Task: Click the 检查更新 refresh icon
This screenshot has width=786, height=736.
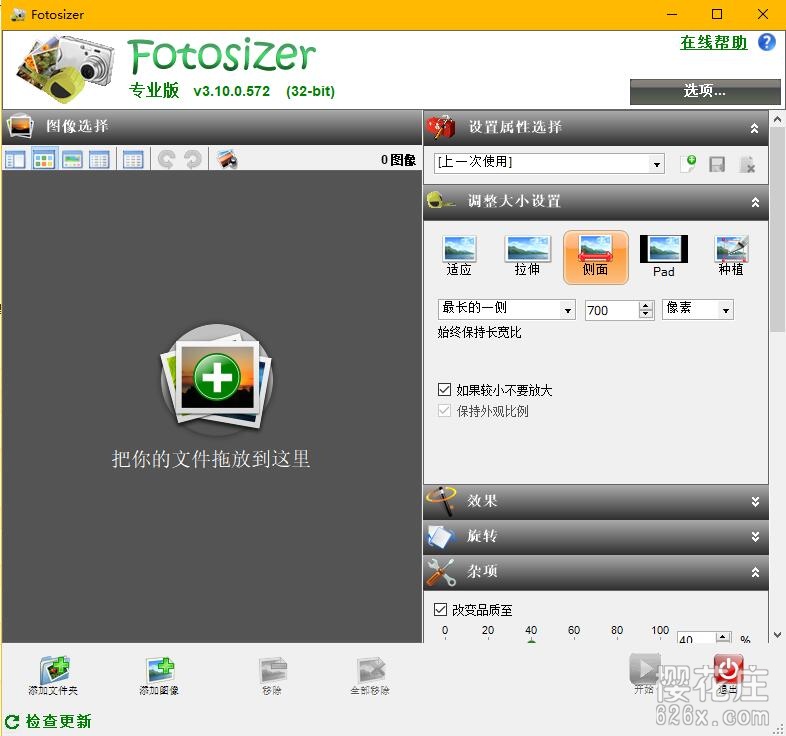Action: [x=12, y=721]
